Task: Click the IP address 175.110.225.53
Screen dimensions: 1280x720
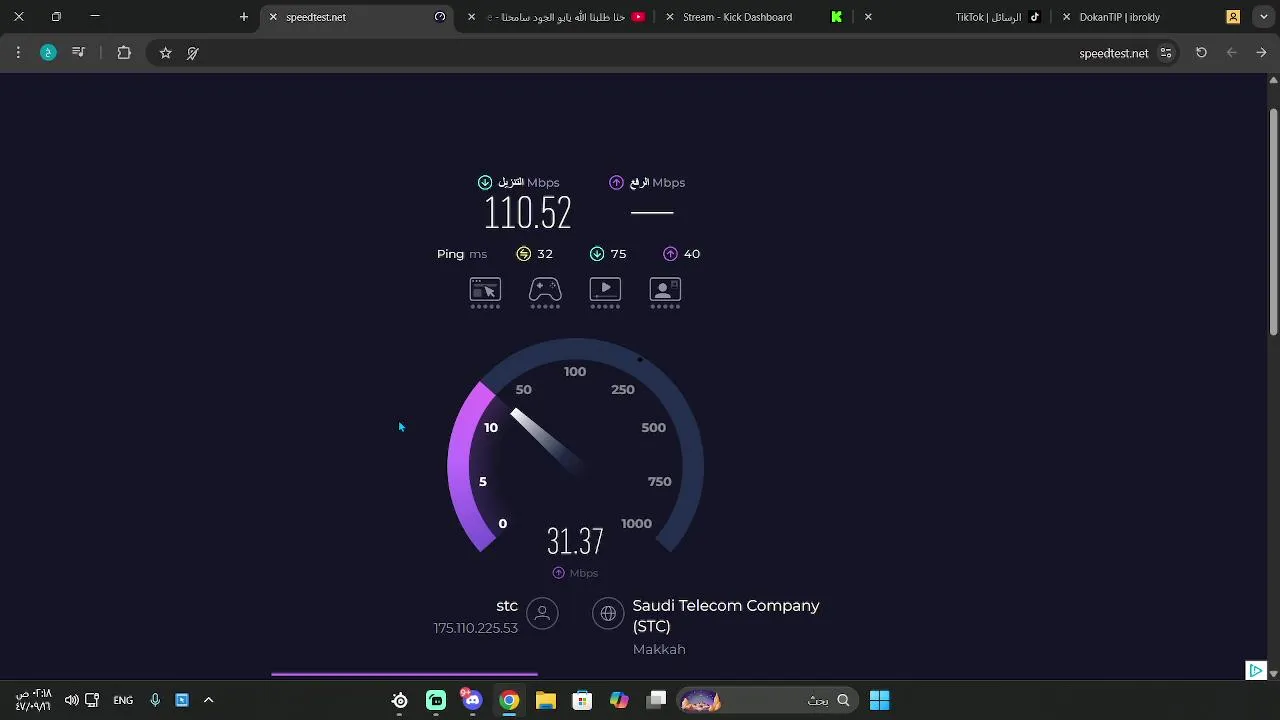Action: click(475, 628)
